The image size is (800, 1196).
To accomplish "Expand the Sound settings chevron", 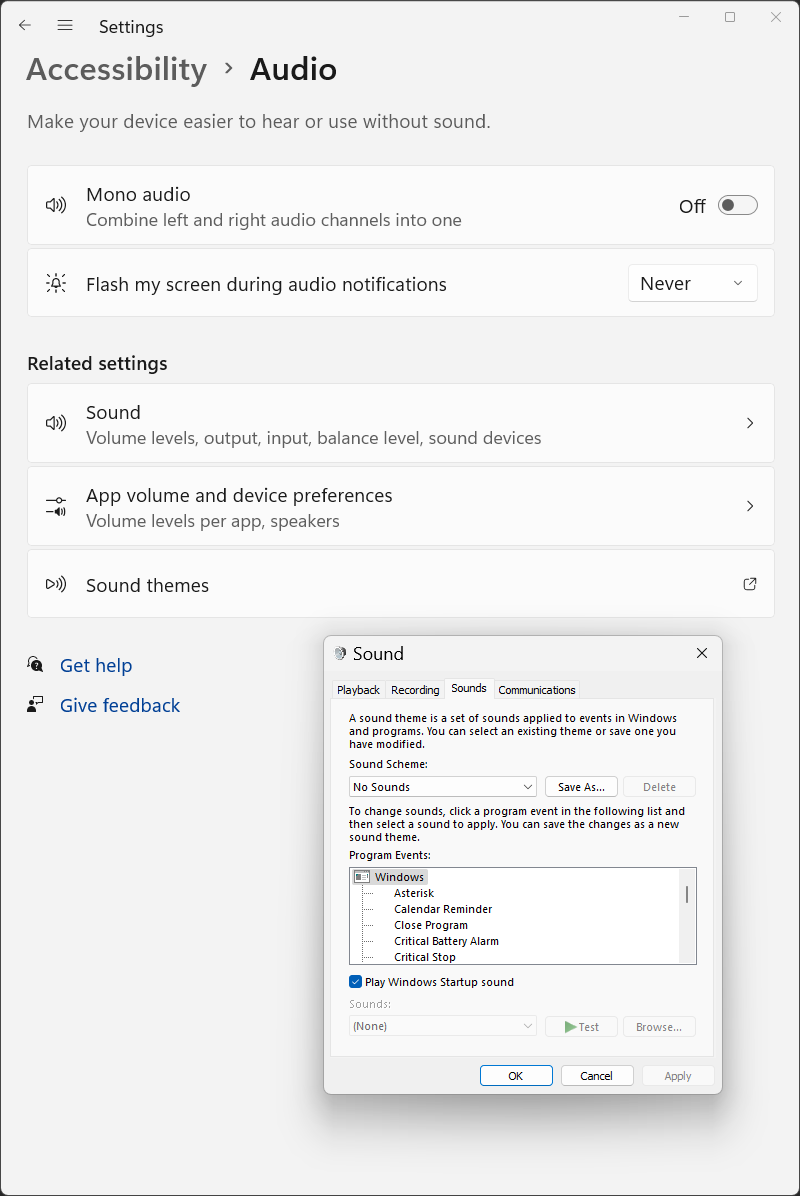I will pos(750,424).
